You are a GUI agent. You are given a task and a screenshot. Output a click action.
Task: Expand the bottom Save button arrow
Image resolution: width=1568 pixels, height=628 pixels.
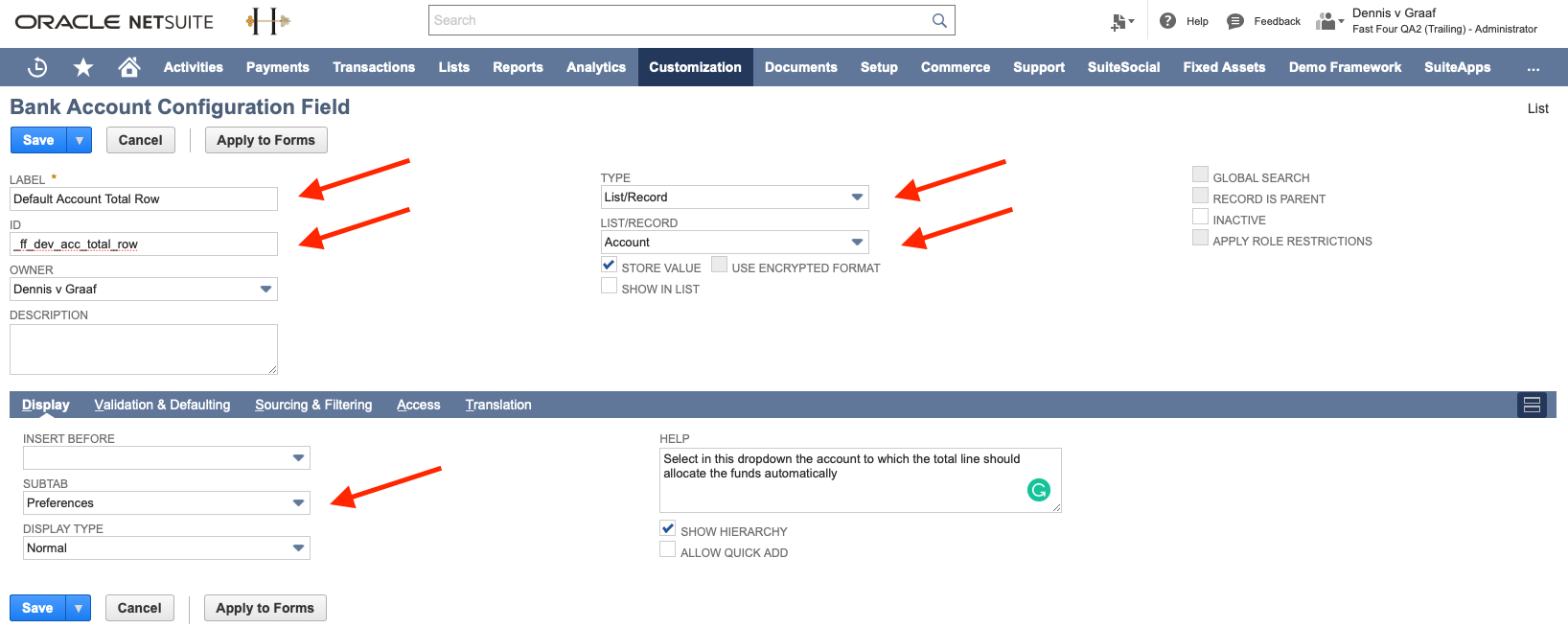point(79,608)
